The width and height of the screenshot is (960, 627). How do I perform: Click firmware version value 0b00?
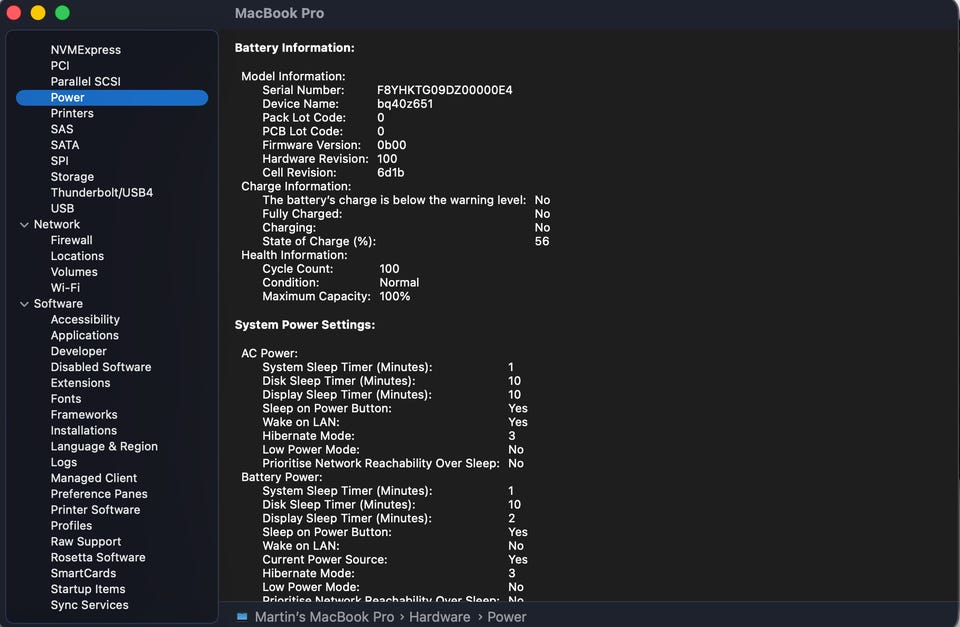392,145
